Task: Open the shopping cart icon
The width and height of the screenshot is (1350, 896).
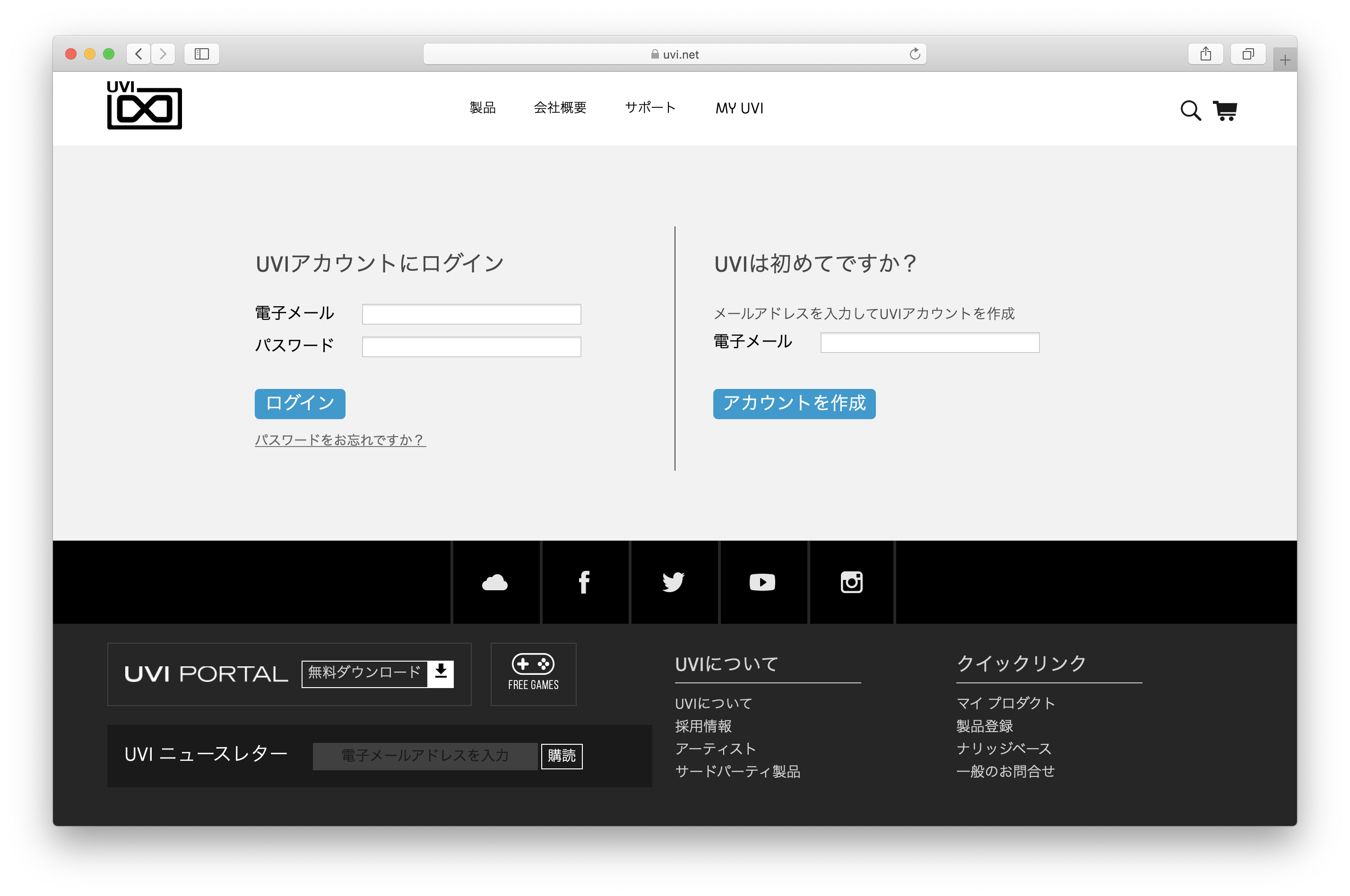Action: [1225, 111]
